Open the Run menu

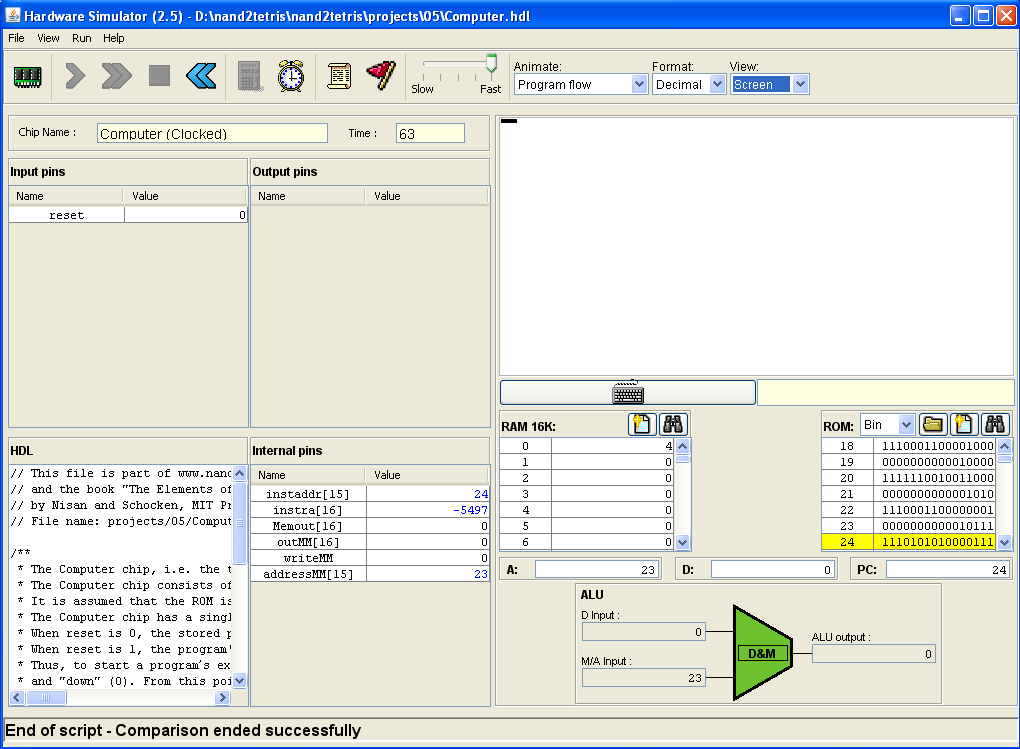[x=81, y=38]
